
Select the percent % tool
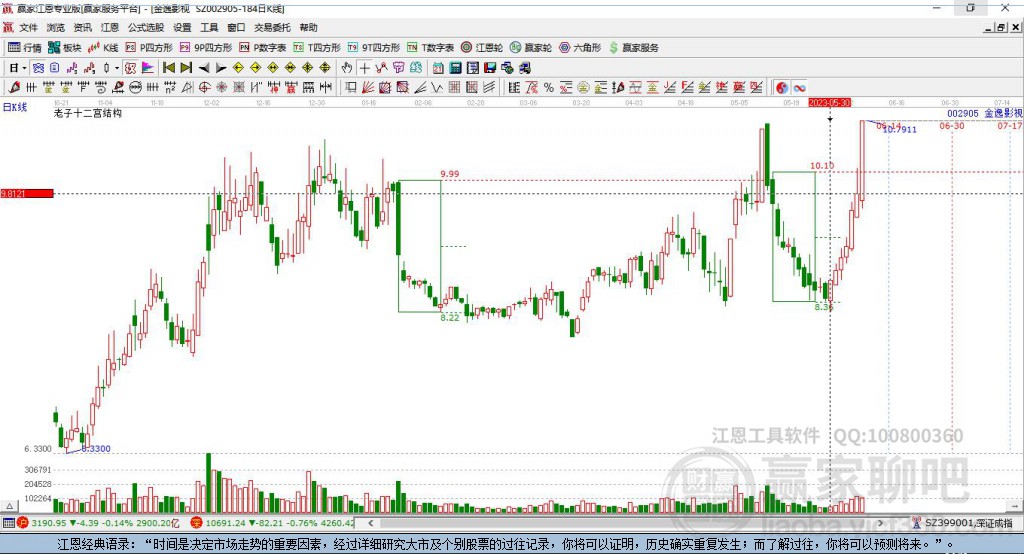tap(549, 88)
